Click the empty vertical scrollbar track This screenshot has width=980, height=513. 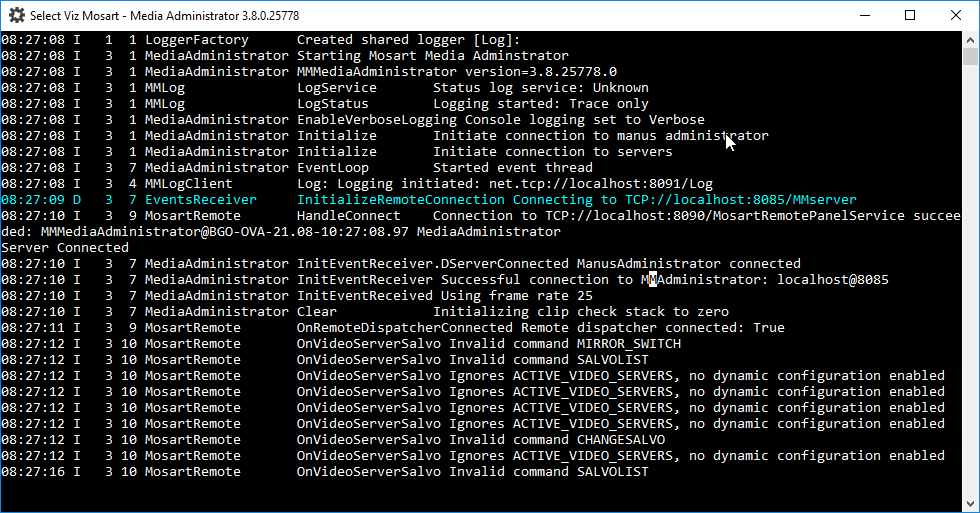click(x=970, y=300)
